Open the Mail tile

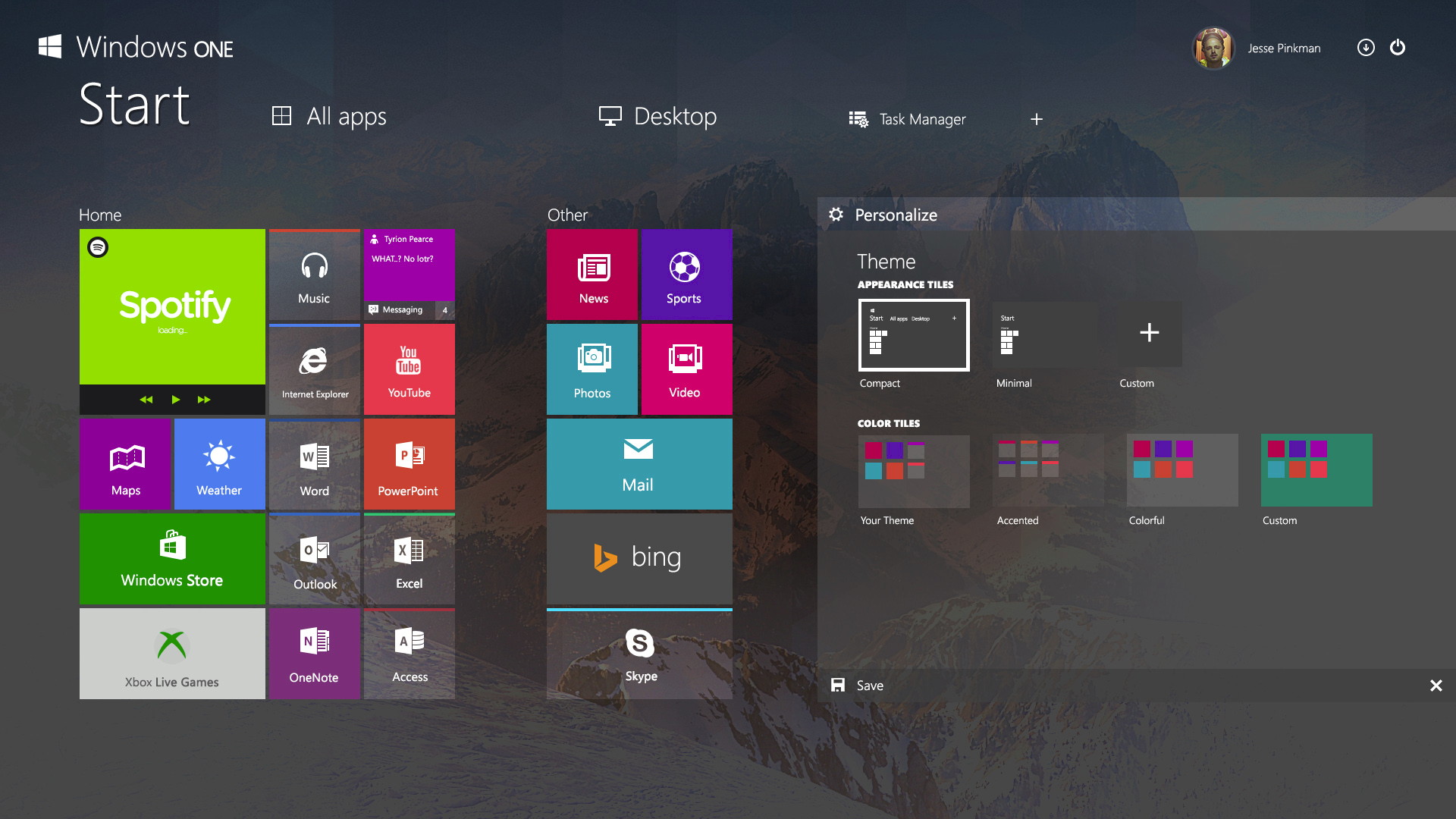(639, 464)
